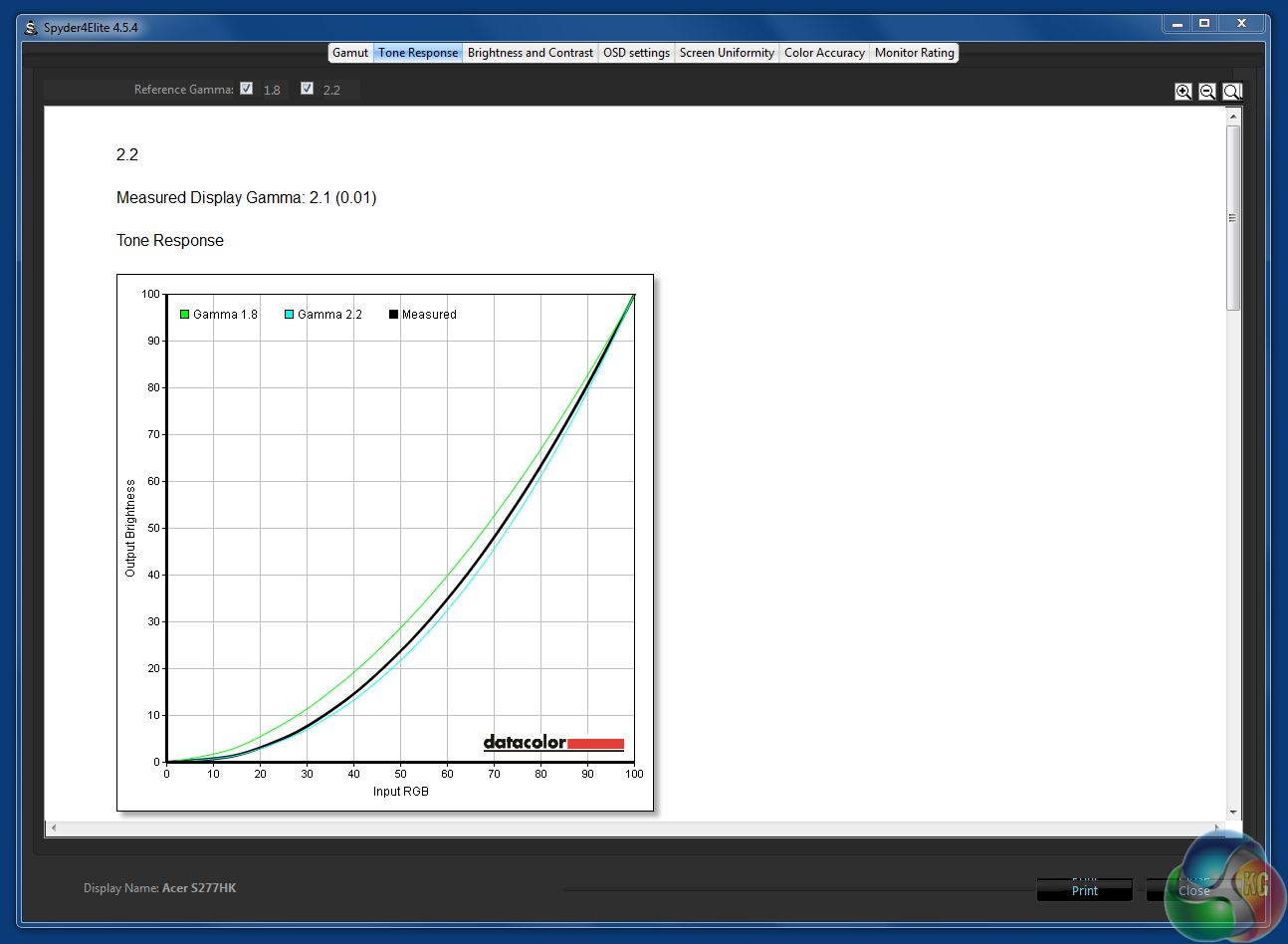Go to the Screen Uniformity tab

click(x=727, y=53)
